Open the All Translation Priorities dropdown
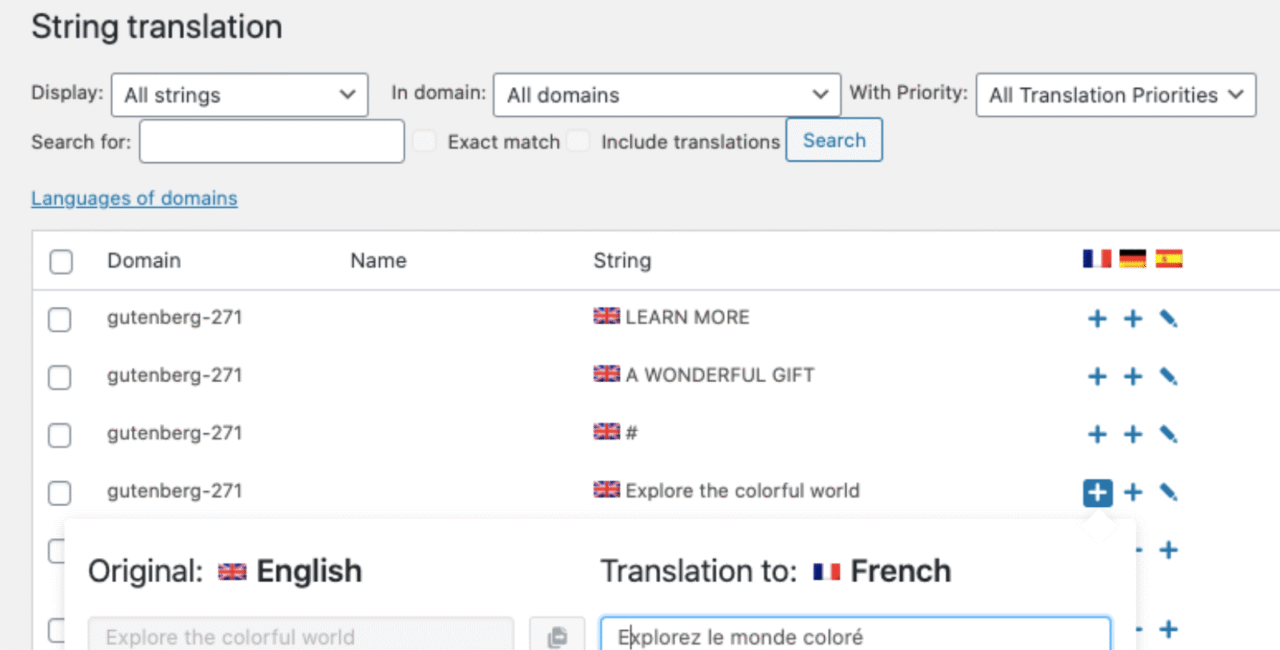The height and width of the screenshot is (650, 1280). 1115,96
